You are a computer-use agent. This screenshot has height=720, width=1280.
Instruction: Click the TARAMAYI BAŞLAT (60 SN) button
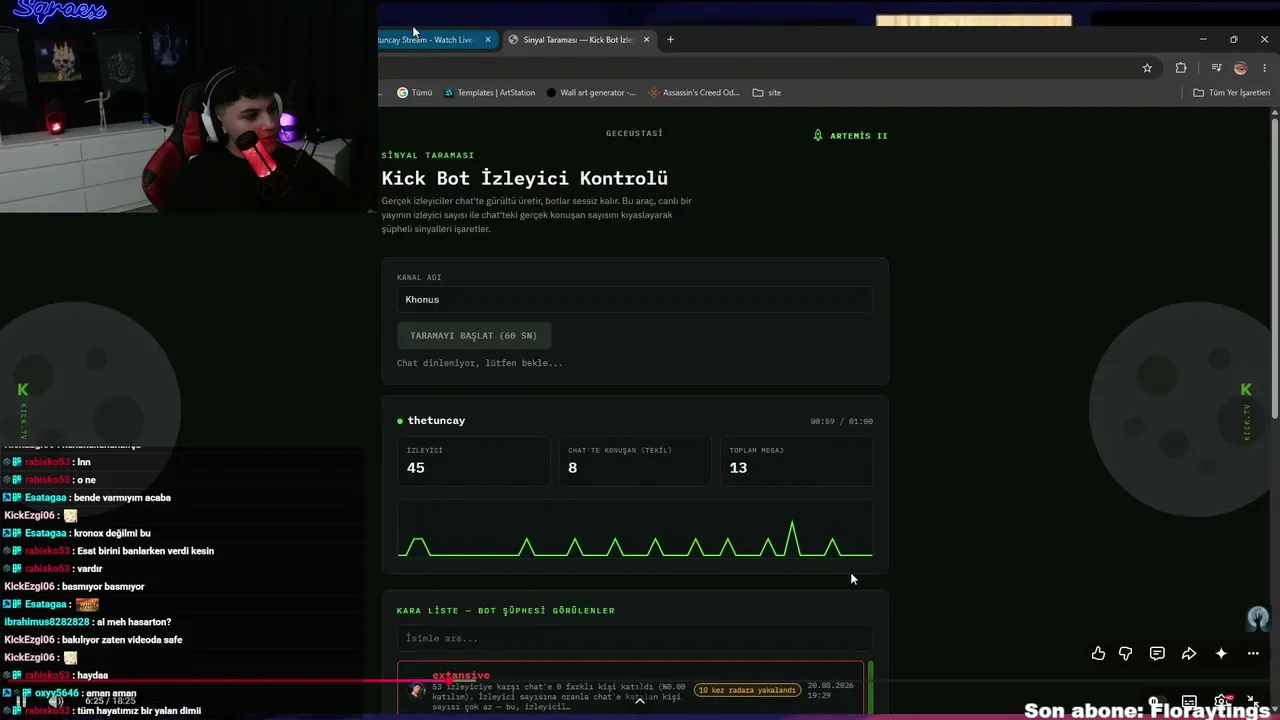pyautogui.click(x=474, y=336)
